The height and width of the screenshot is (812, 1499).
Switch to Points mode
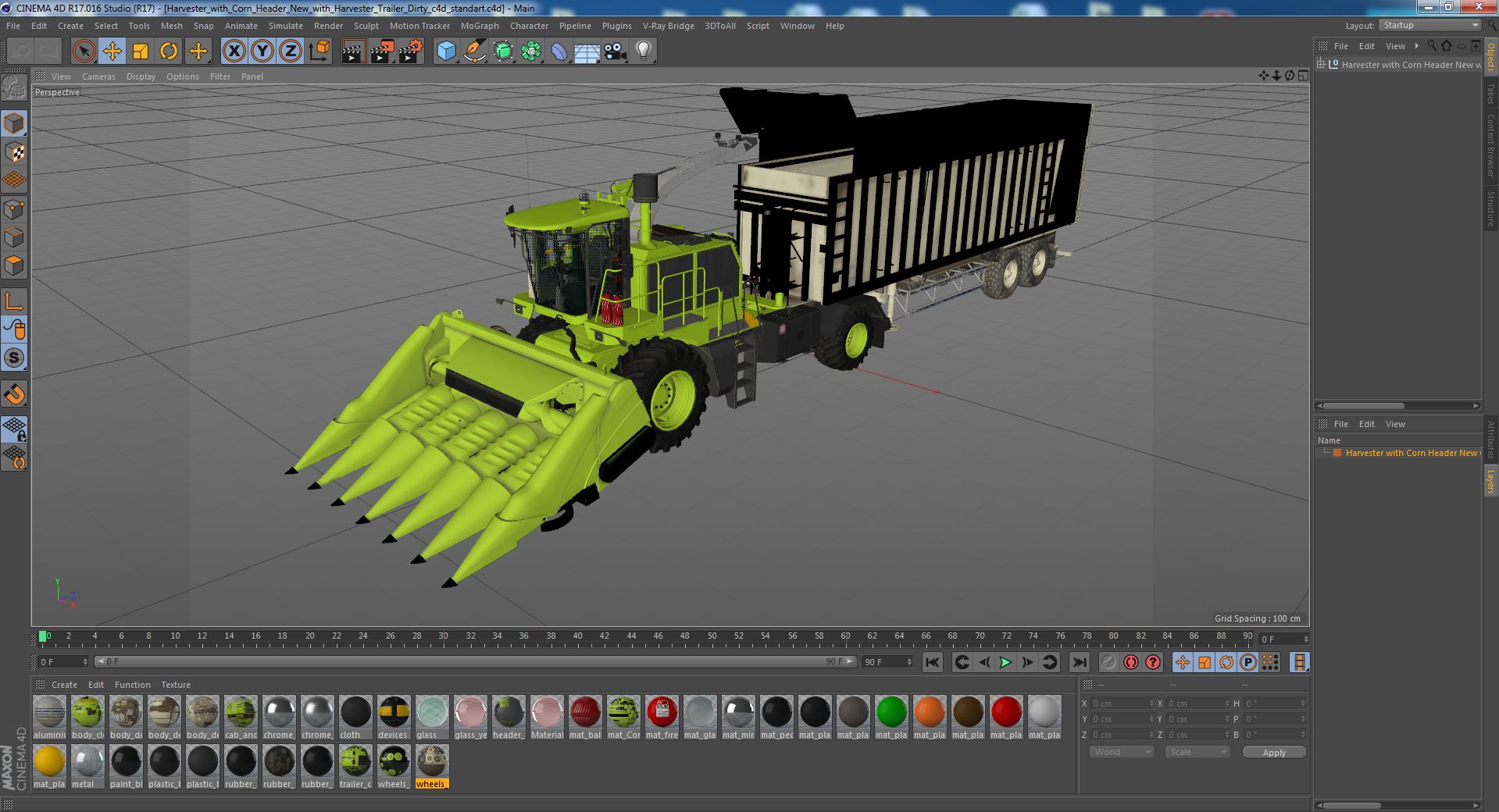click(x=14, y=209)
